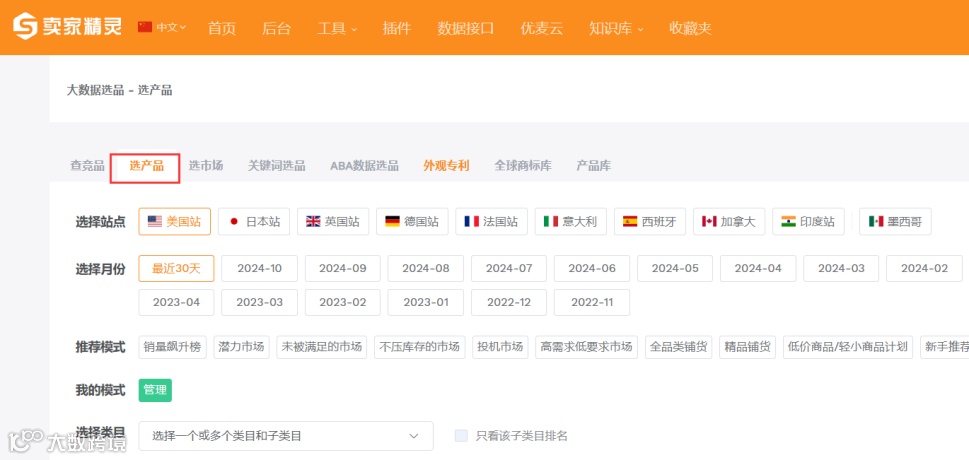The width and height of the screenshot is (969, 460).
Task: Choose month 2022-12
Action: tap(509, 302)
